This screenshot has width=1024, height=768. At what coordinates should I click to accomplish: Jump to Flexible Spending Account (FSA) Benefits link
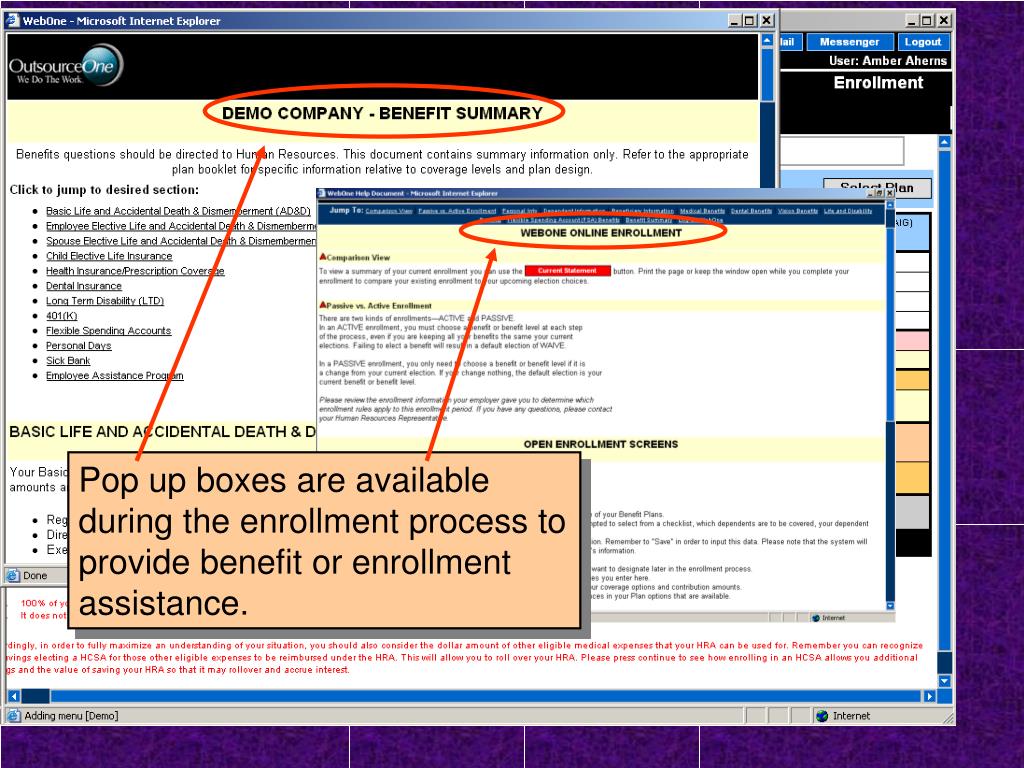click(x=564, y=220)
